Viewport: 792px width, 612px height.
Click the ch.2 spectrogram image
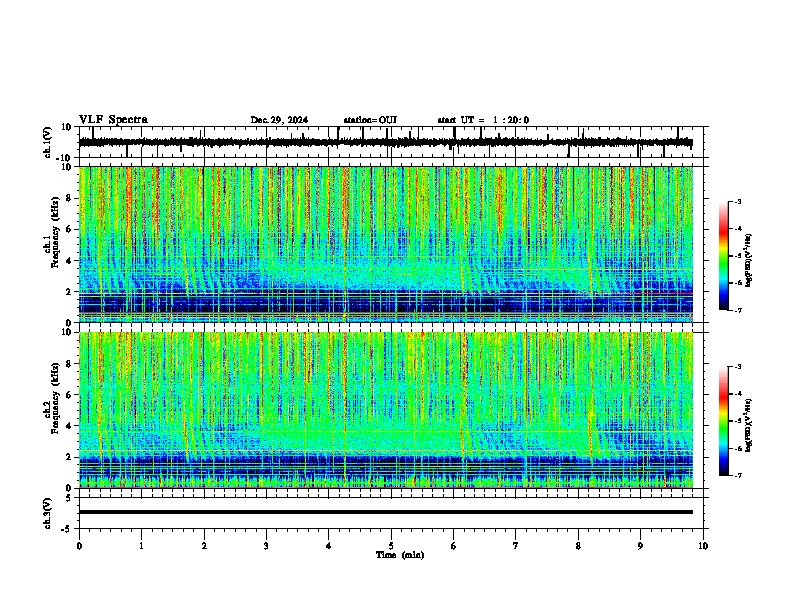(386, 410)
